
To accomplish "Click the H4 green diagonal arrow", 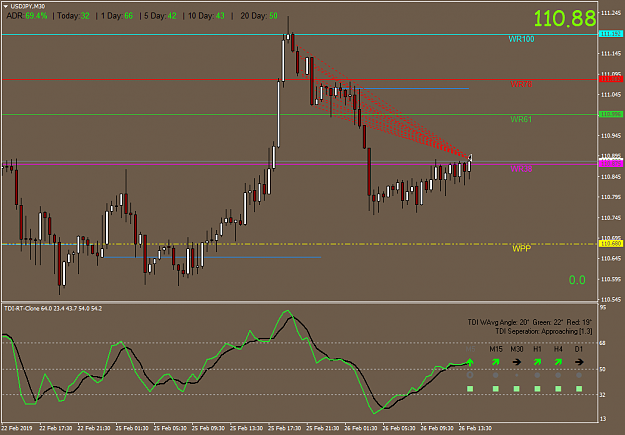I will point(558,362).
